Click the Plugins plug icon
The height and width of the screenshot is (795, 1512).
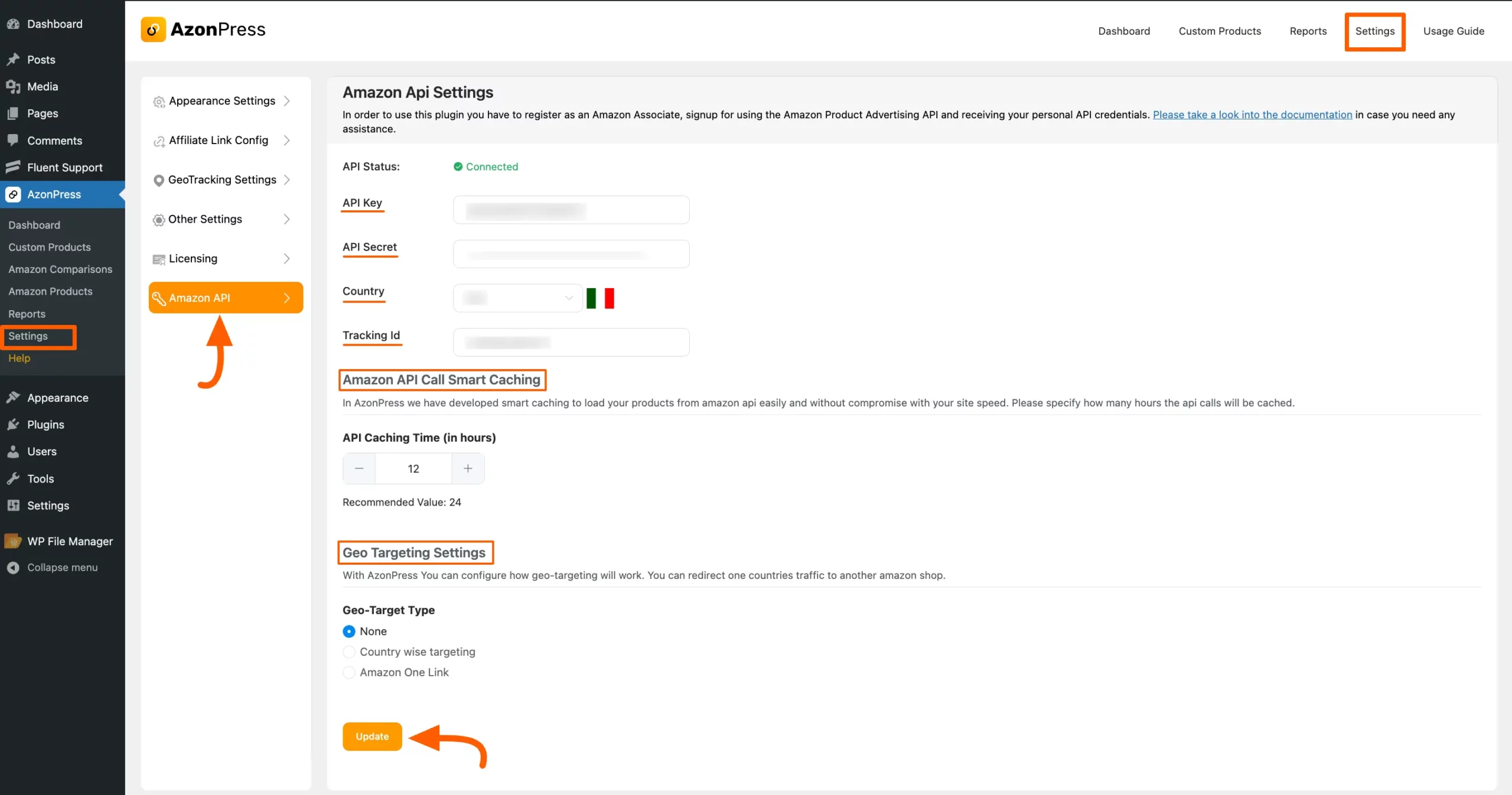13,425
